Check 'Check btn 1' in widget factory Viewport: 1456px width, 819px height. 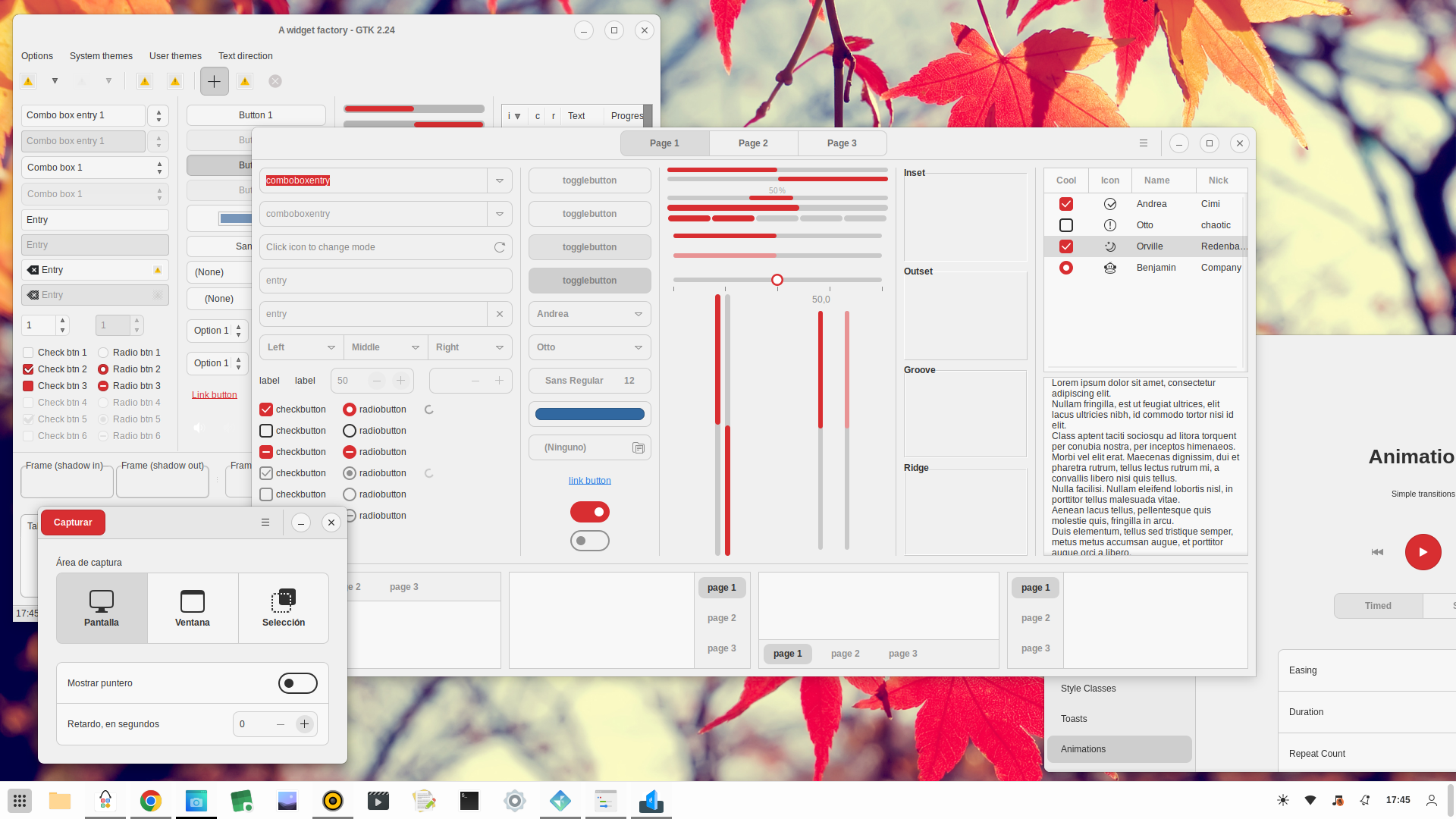(28, 353)
